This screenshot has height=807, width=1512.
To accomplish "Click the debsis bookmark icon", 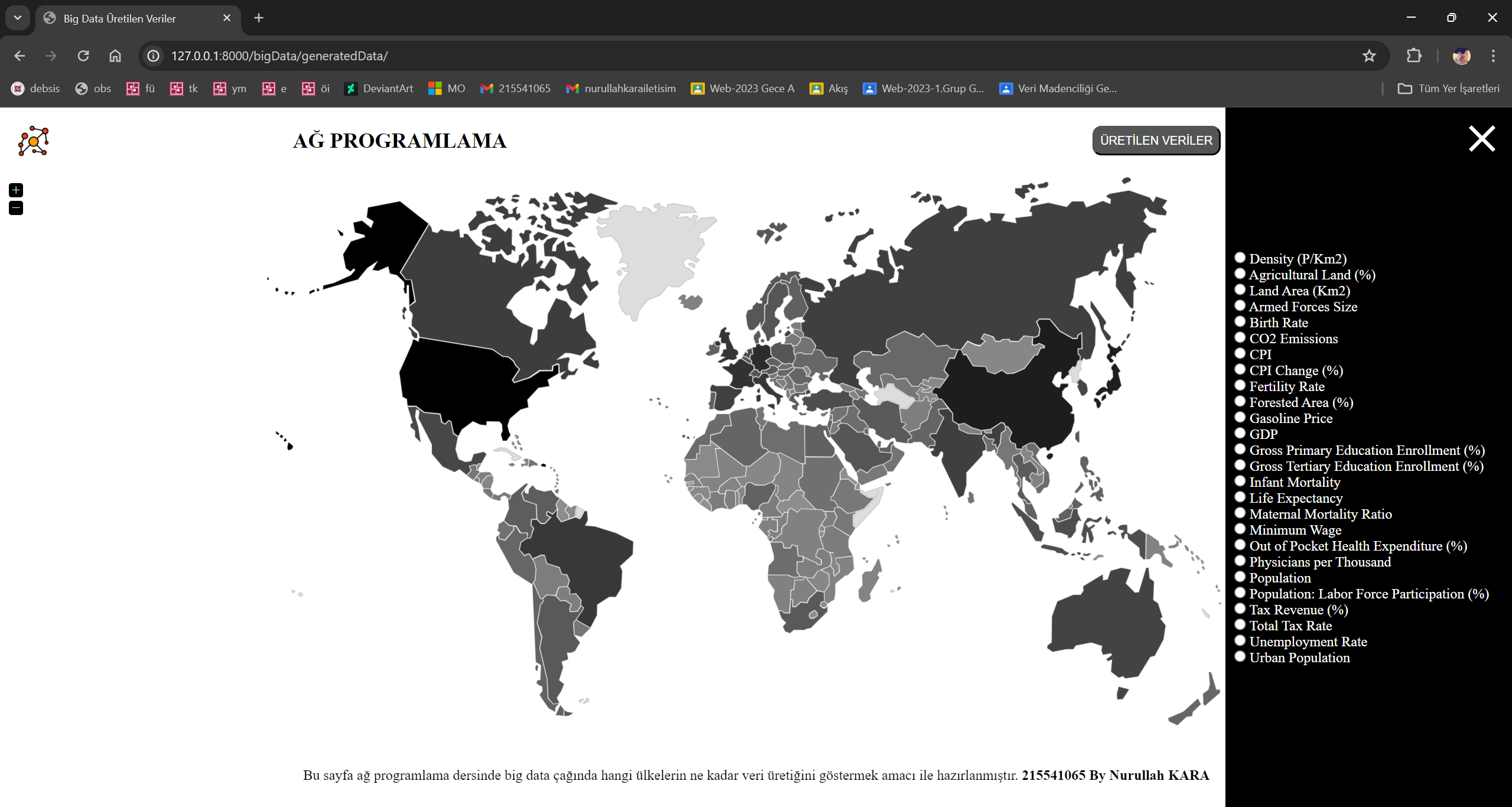I will (18, 87).
